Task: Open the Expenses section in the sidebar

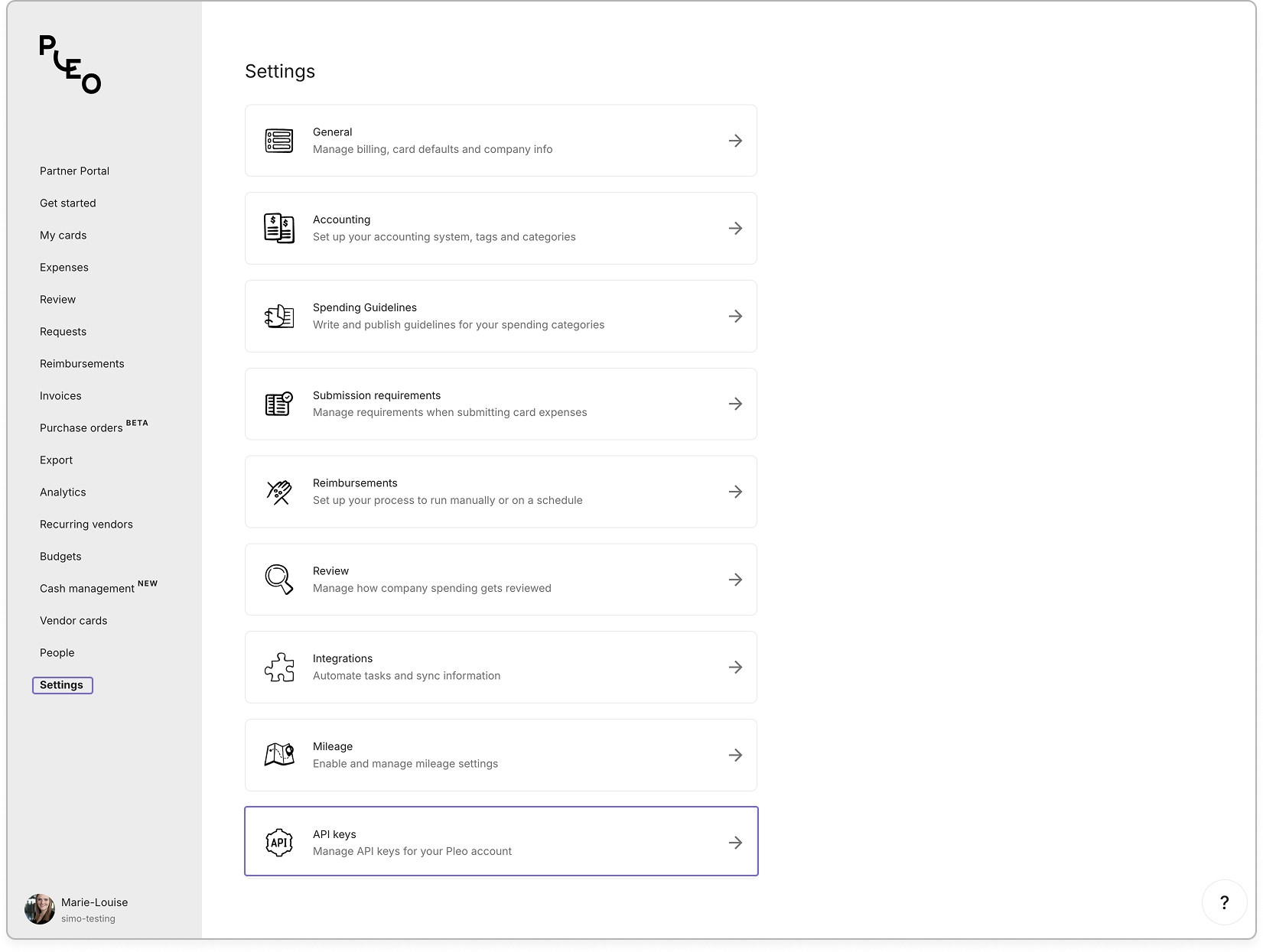Action: point(64,267)
